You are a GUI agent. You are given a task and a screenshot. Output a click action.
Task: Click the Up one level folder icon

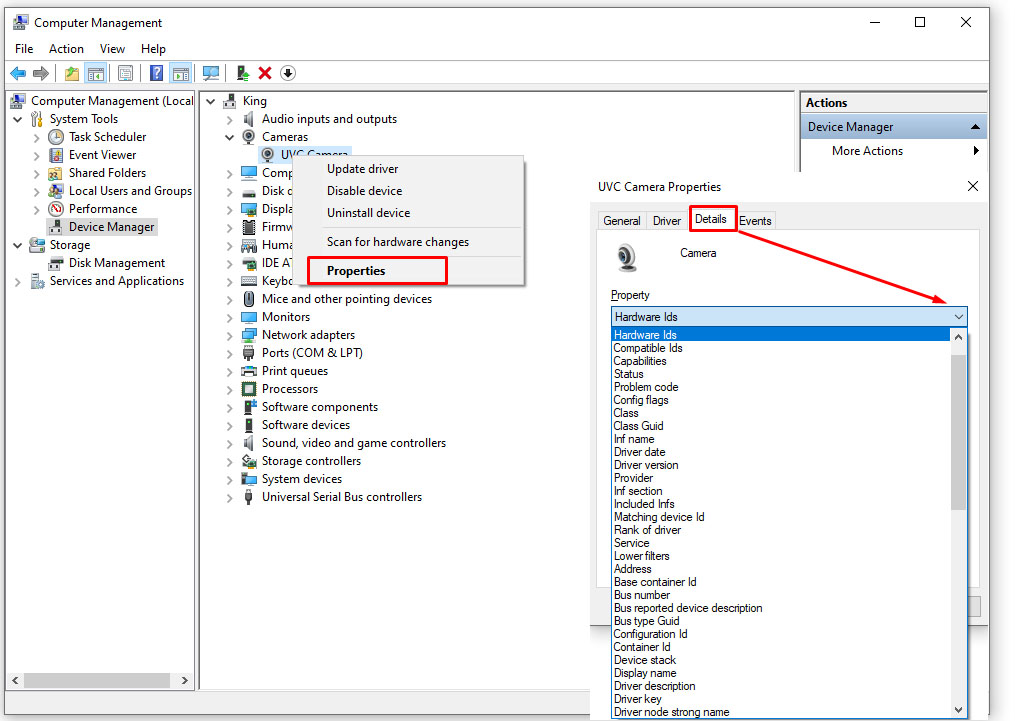(72, 73)
